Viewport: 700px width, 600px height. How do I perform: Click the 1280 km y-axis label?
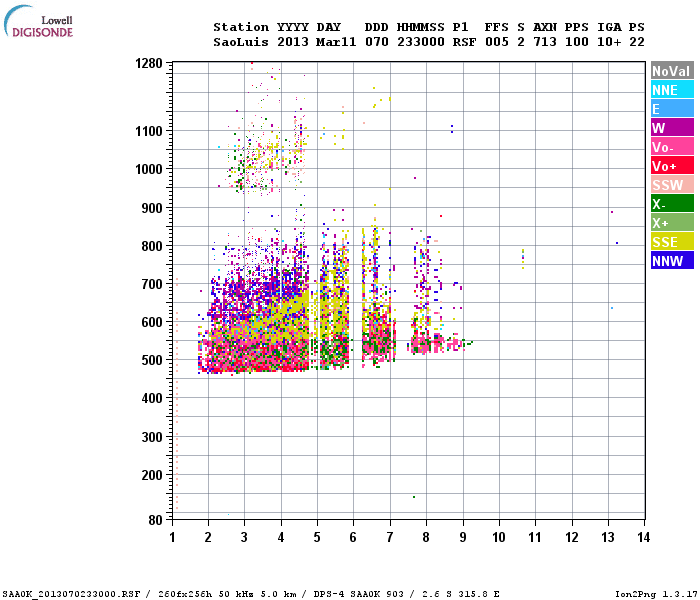149,63
